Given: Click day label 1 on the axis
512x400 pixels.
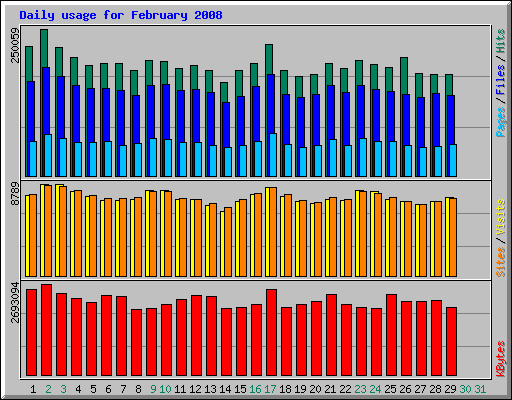Looking at the screenshot, I should [33, 389].
